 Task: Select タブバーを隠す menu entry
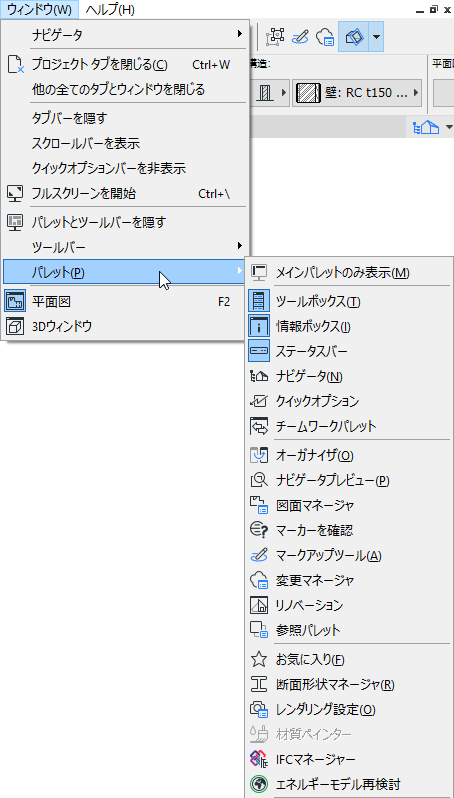(x=125, y=118)
